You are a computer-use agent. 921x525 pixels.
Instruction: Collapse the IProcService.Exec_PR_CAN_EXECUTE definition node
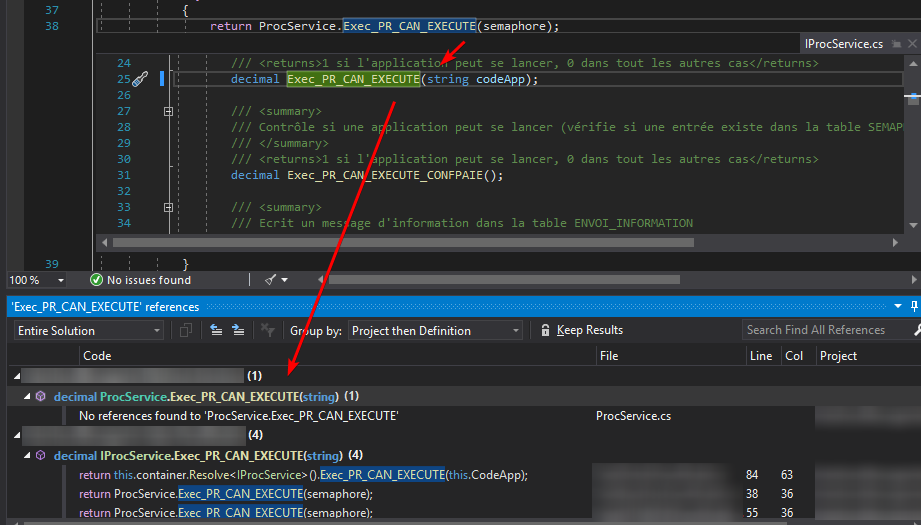(x=27, y=455)
